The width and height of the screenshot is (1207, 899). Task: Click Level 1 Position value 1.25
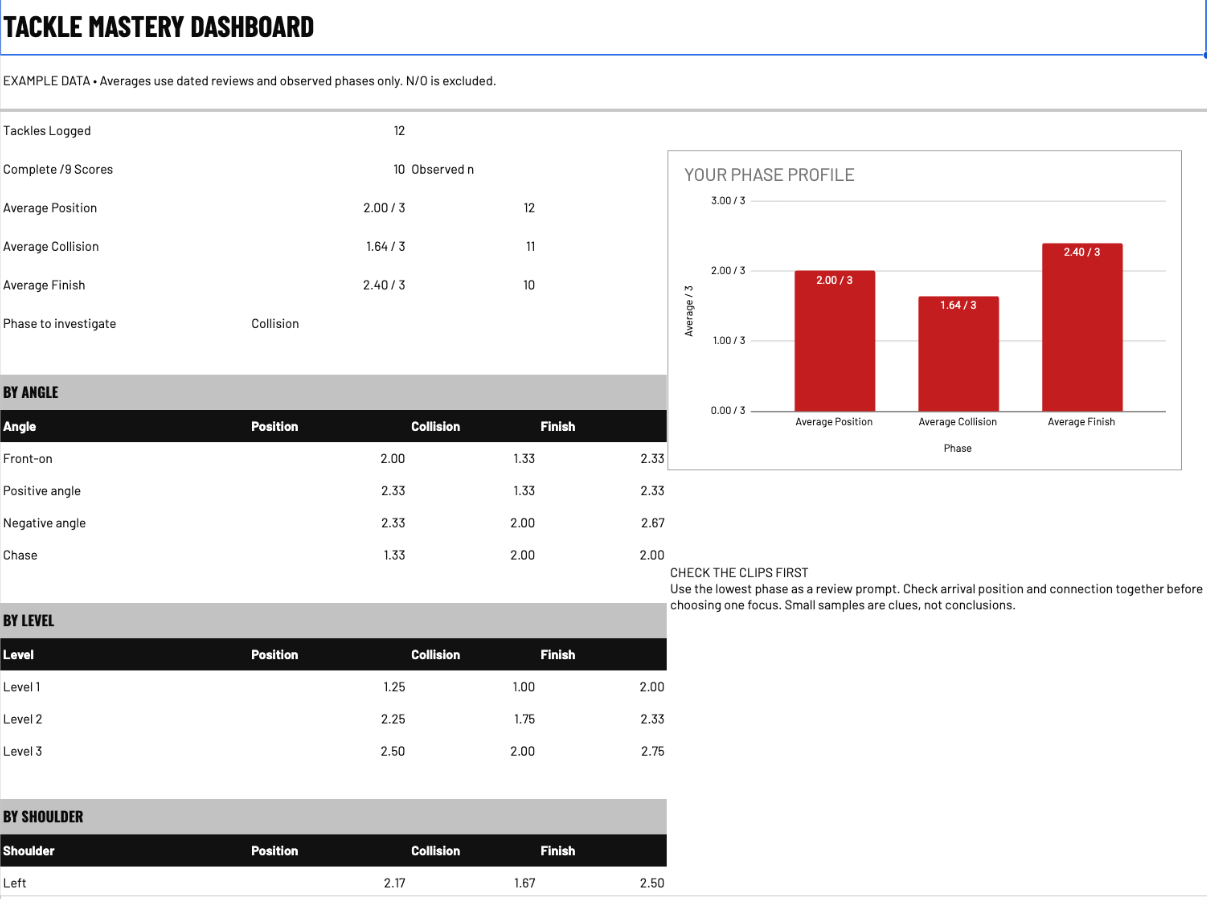pyautogui.click(x=394, y=687)
